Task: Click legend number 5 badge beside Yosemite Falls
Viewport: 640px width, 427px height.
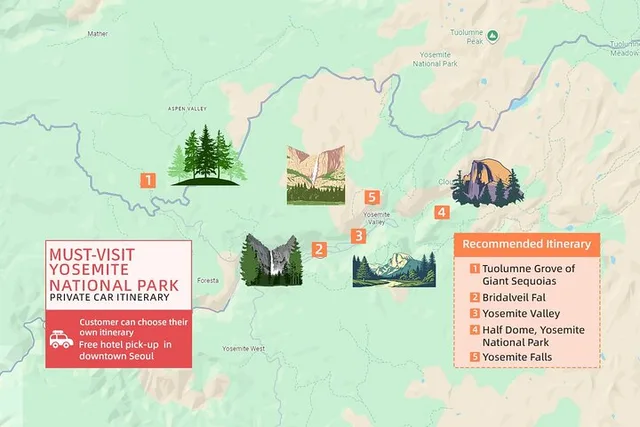Action: (474, 357)
